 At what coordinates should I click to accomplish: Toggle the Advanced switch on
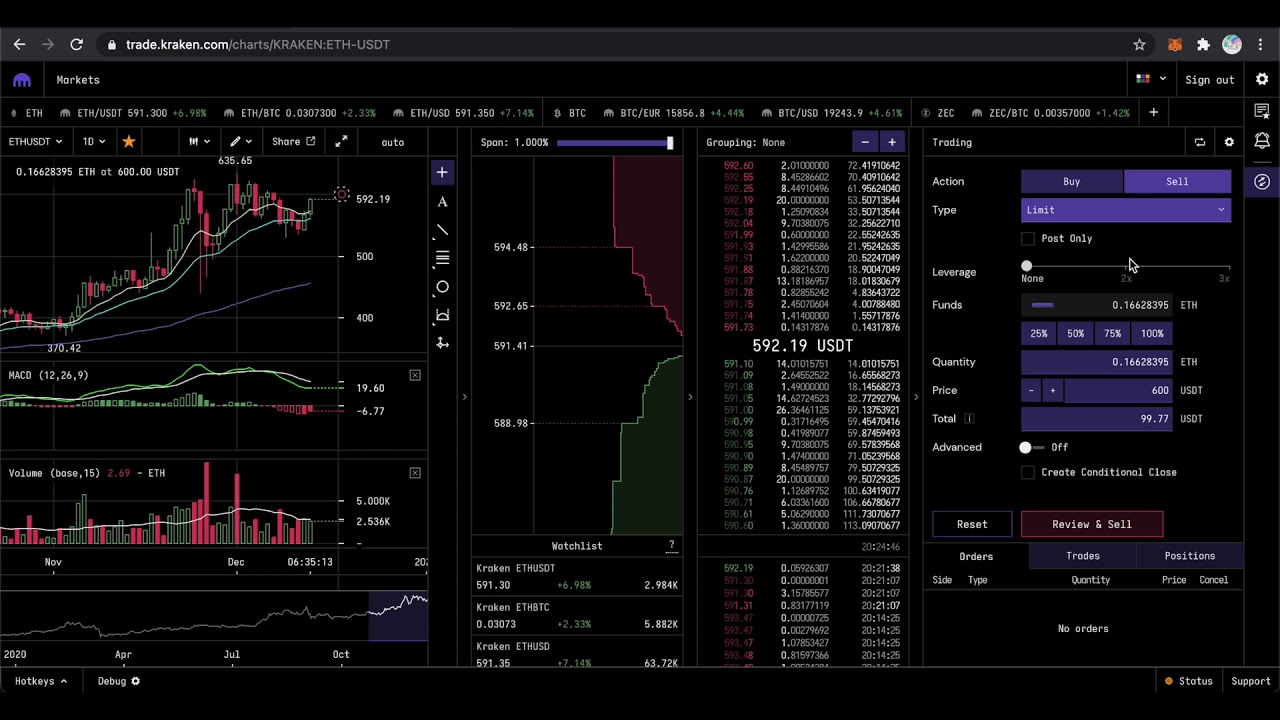click(1032, 448)
